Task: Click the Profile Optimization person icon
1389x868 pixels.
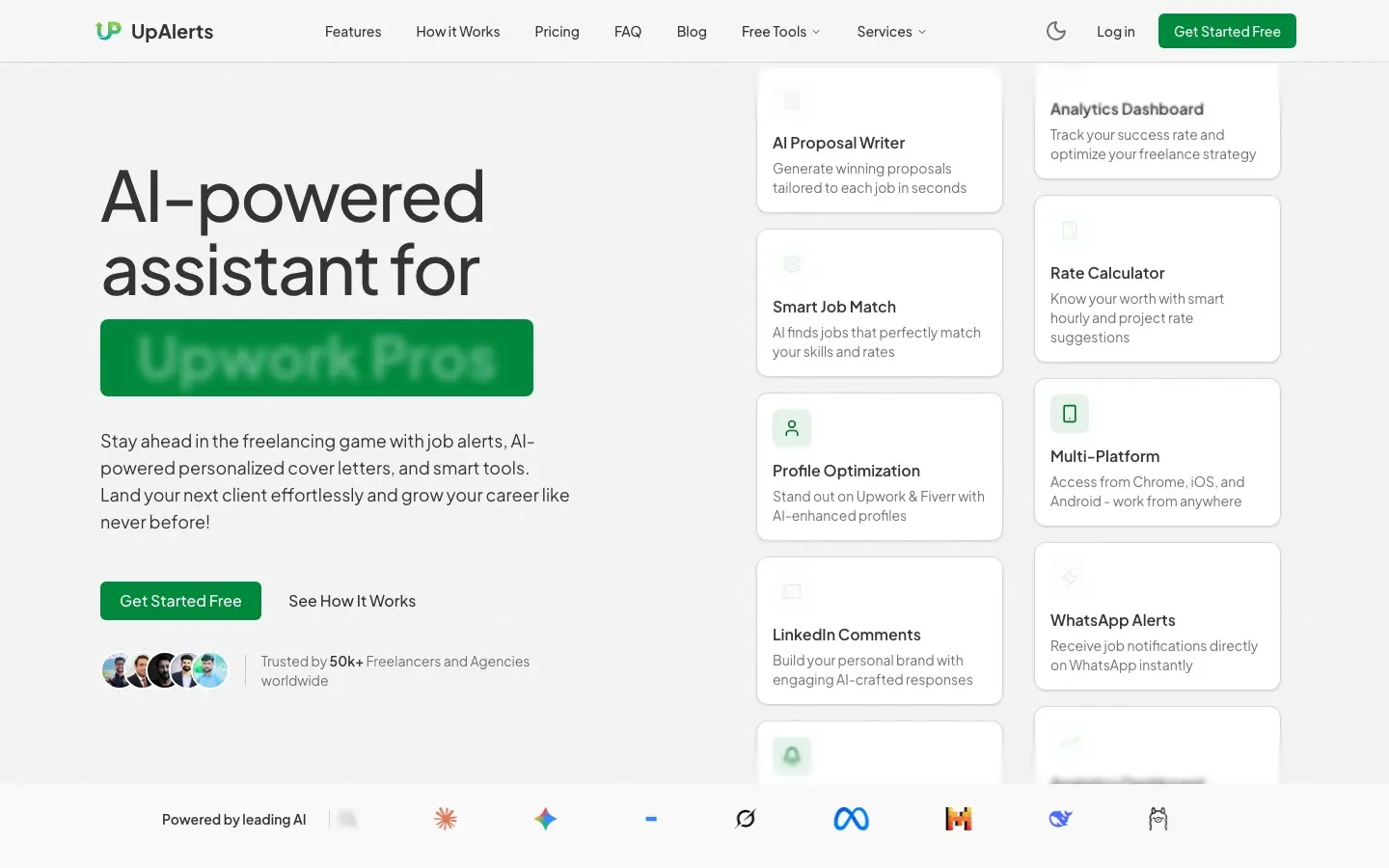Action: coord(792,428)
